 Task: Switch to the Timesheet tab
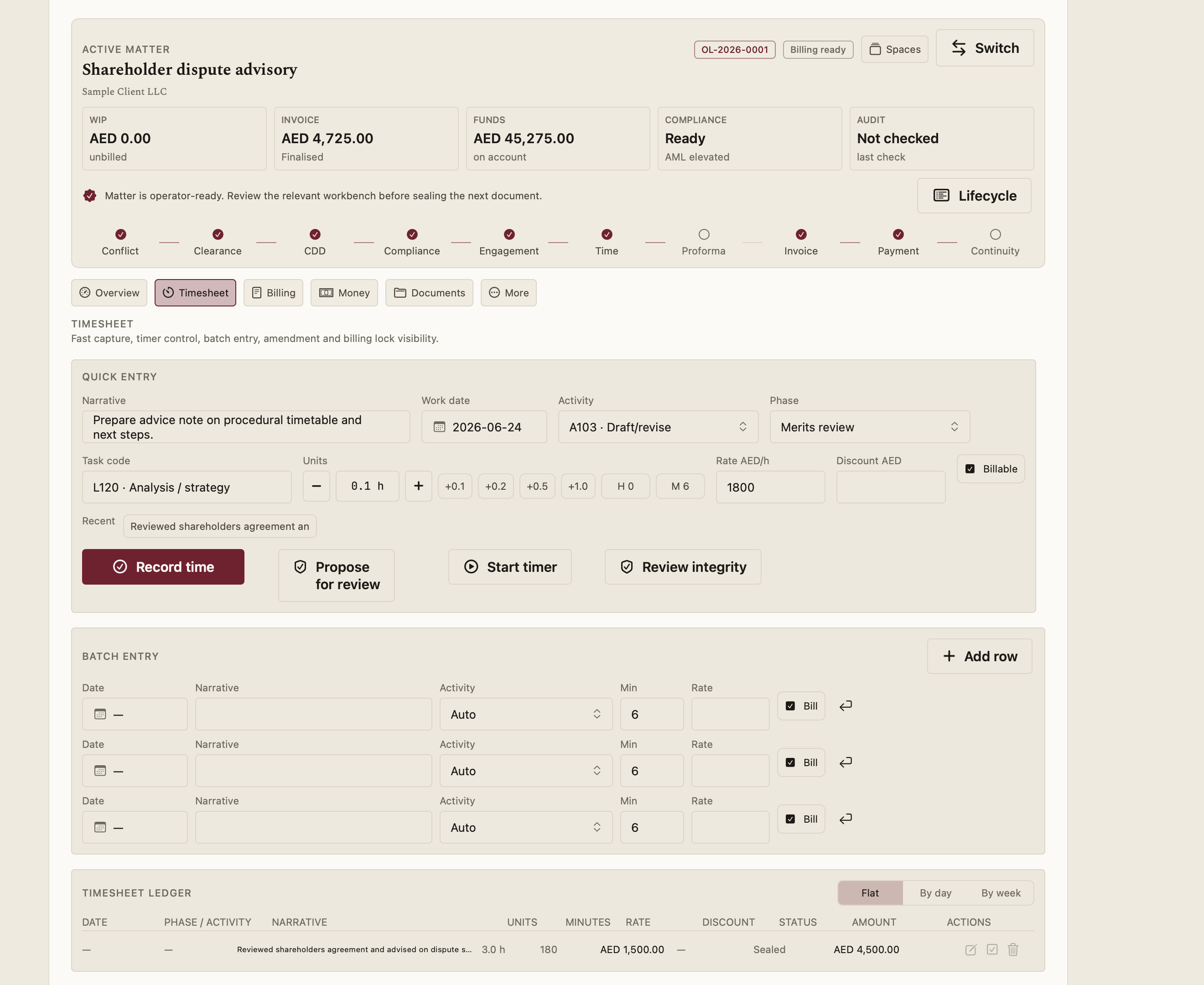point(195,293)
